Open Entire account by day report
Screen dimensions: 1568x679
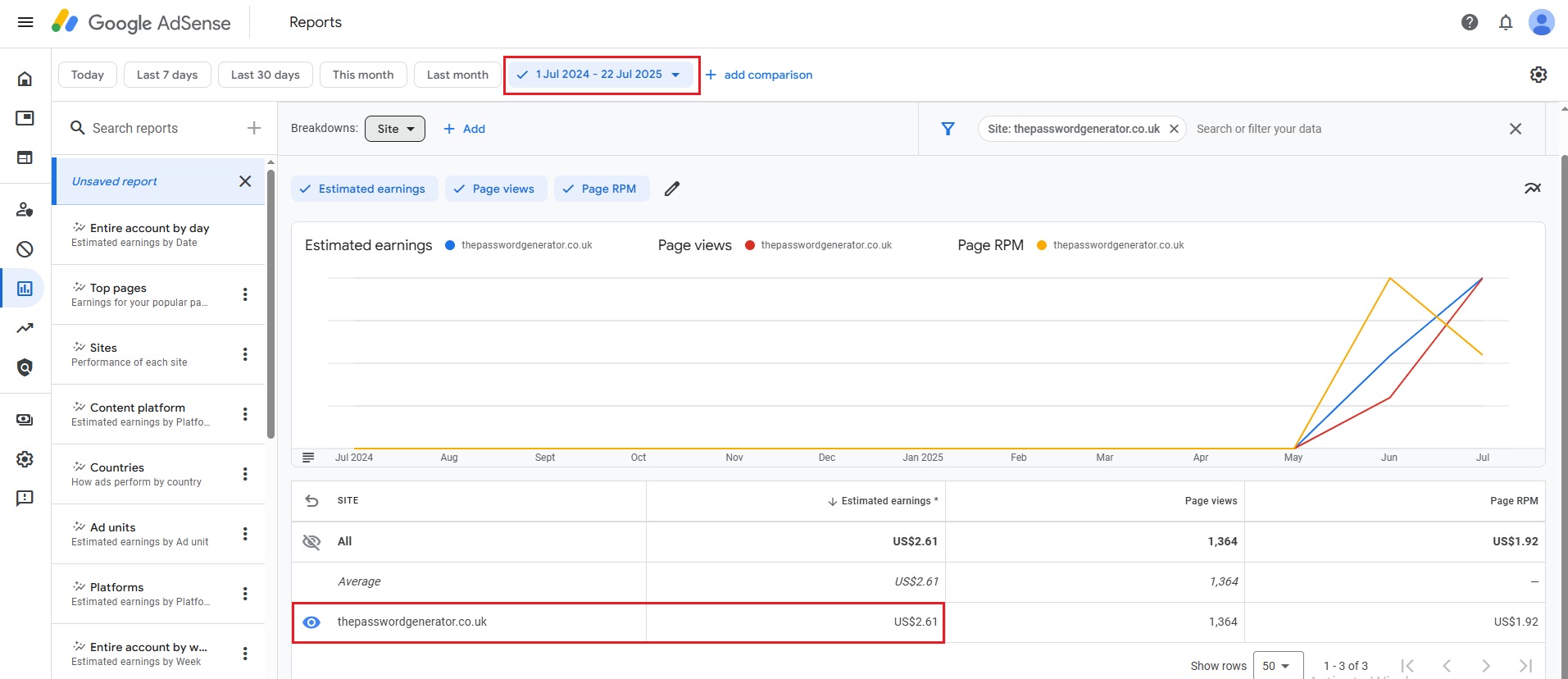point(158,235)
